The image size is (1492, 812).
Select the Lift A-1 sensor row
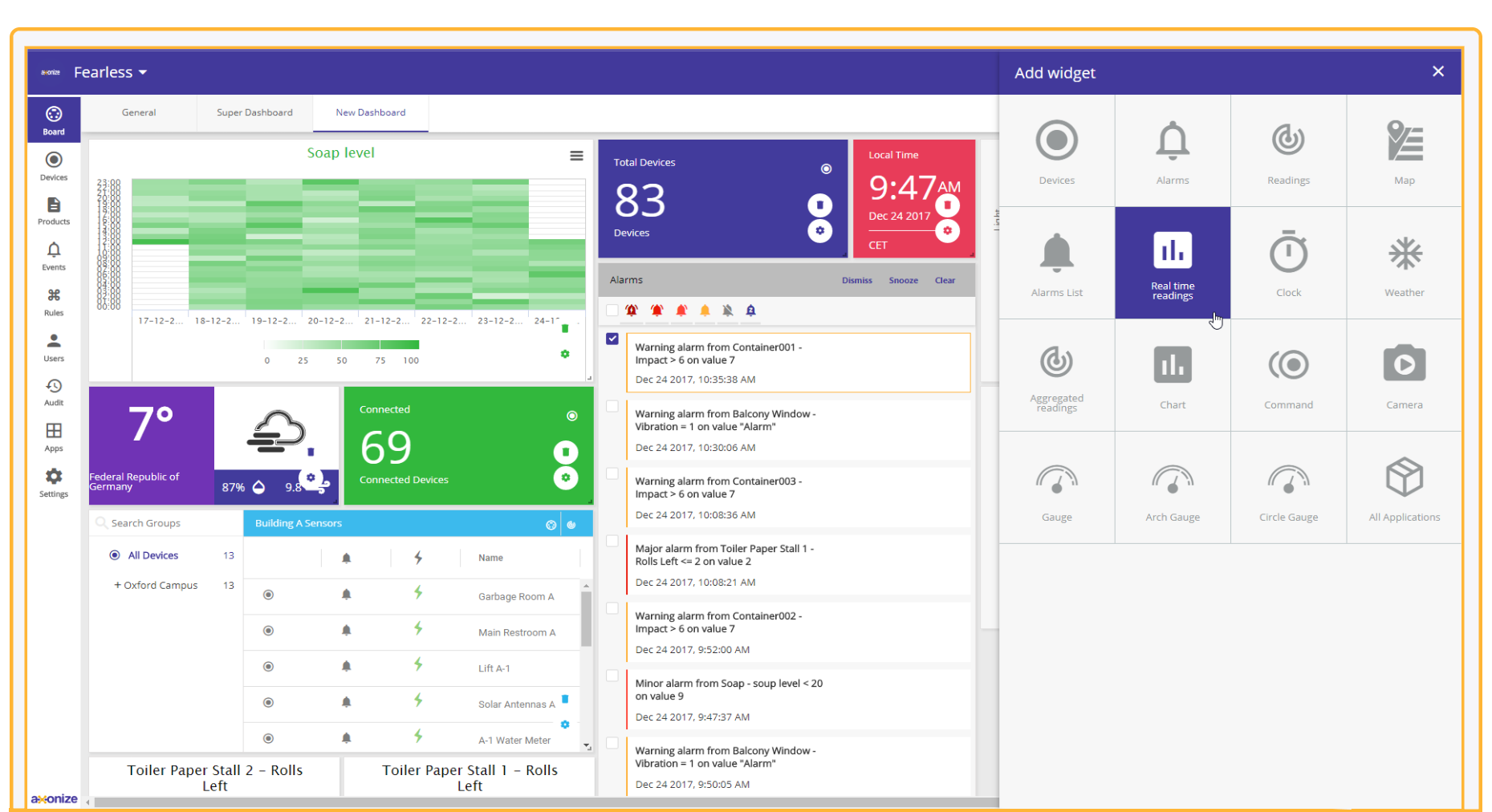point(412,668)
